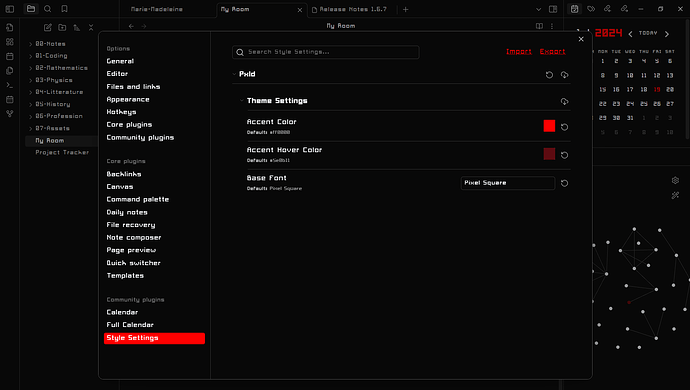Reset Accent Color to default
This screenshot has width=690, height=390.
tap(565, 127)
